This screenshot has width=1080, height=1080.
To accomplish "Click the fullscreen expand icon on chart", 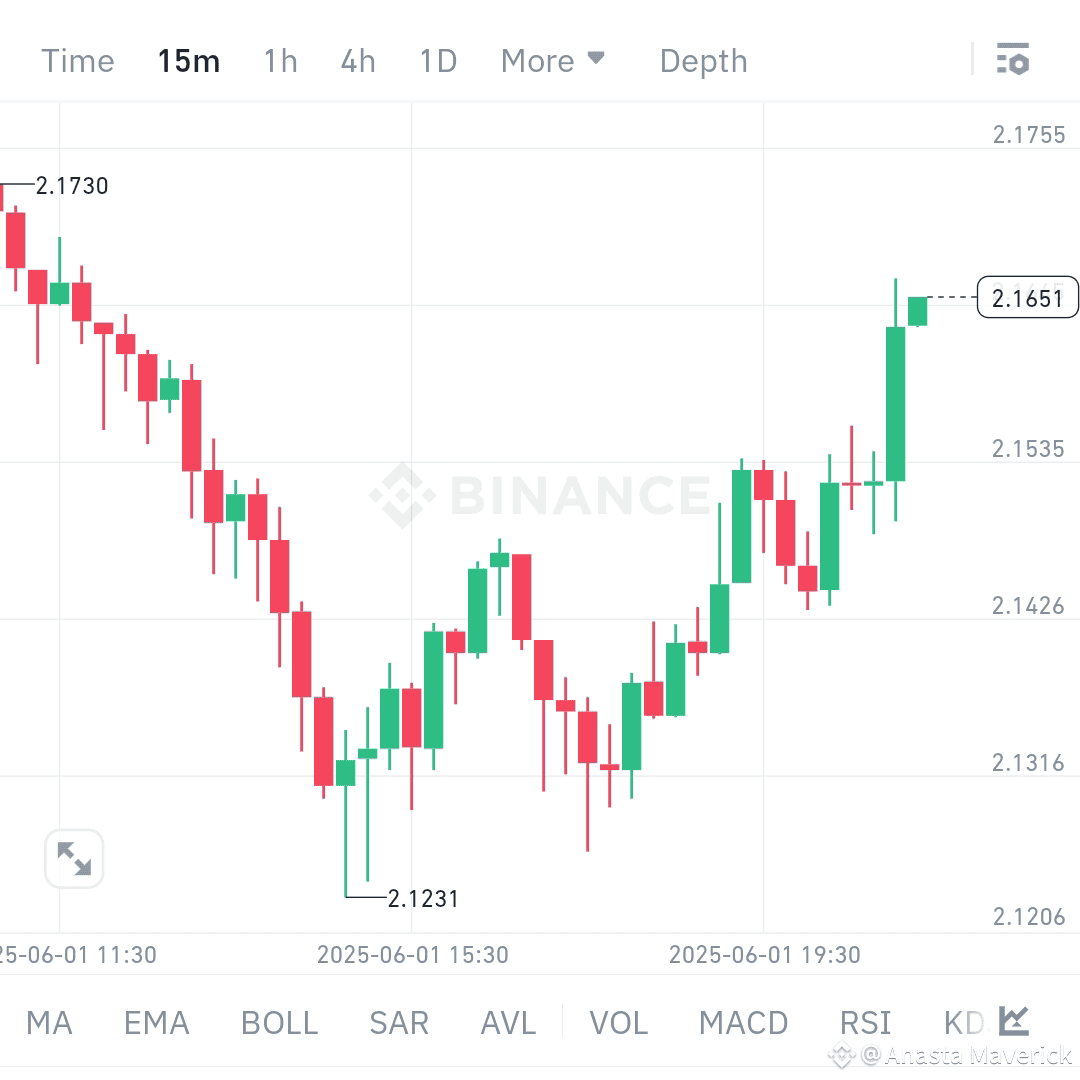I will (x=75, y=858).
